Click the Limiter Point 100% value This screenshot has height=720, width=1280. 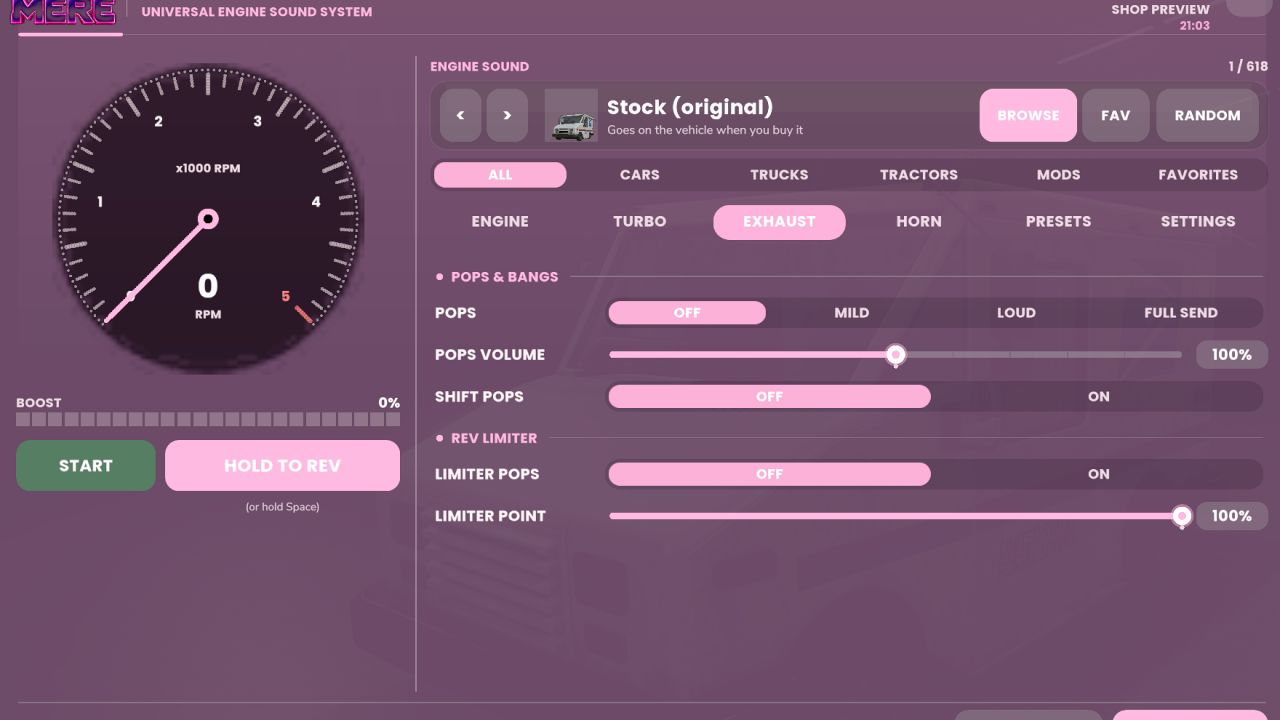click(x=1232, y=516)
